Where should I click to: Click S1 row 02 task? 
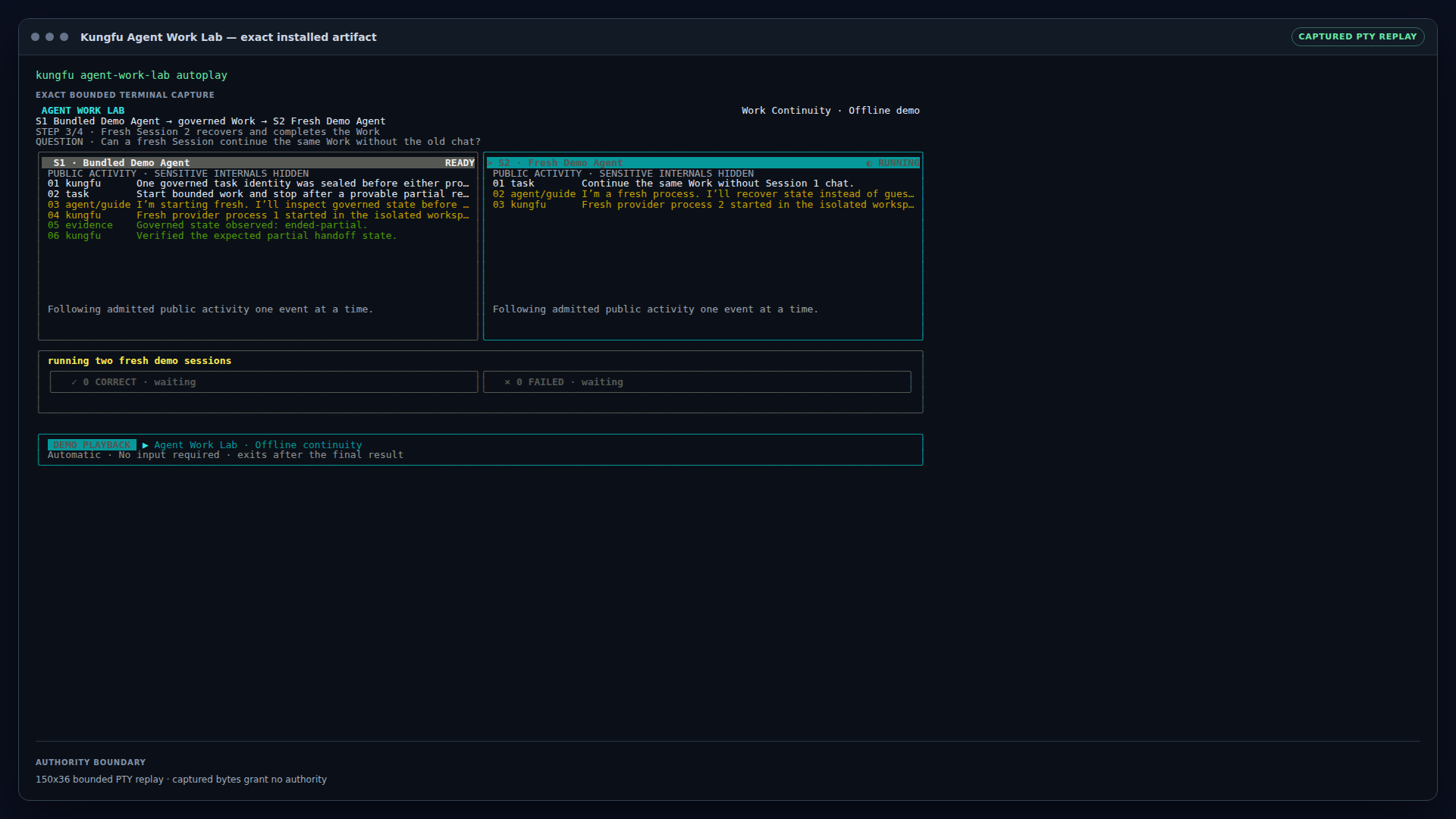(x=259, y=194)
